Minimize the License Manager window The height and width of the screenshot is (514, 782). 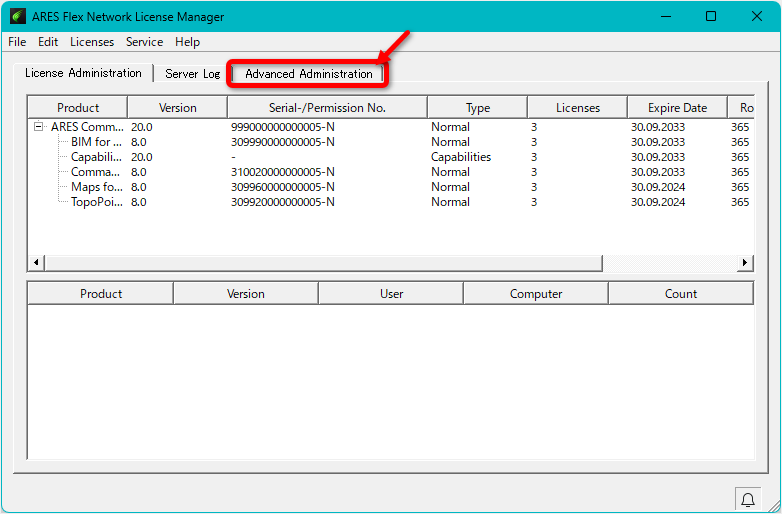click(x=665, y=16)
